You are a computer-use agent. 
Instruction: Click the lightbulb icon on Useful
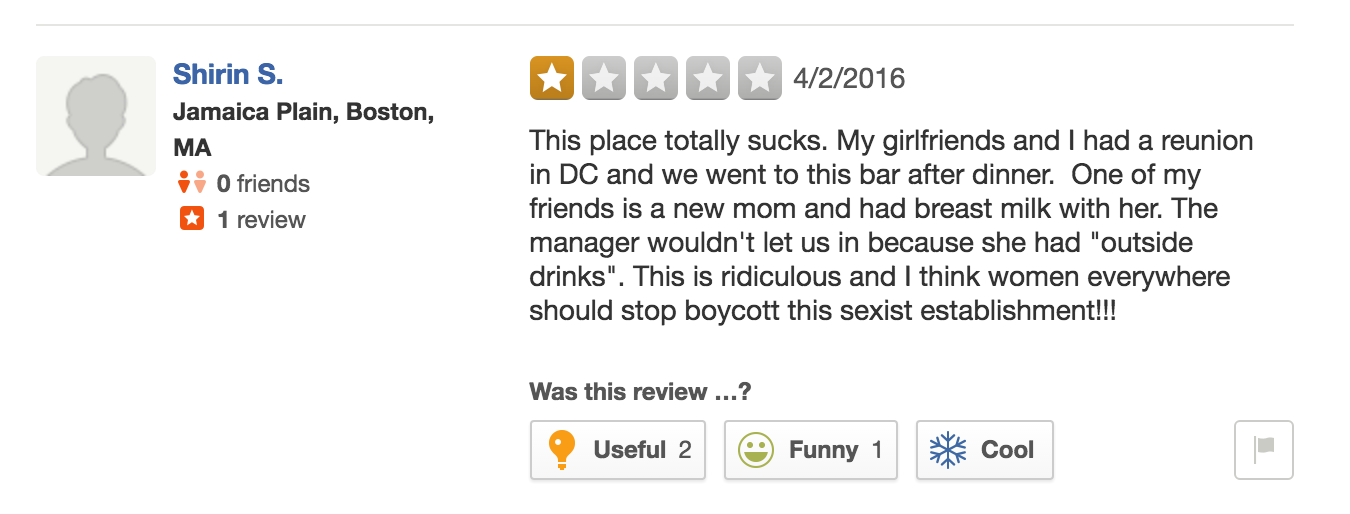coord(563,450)
